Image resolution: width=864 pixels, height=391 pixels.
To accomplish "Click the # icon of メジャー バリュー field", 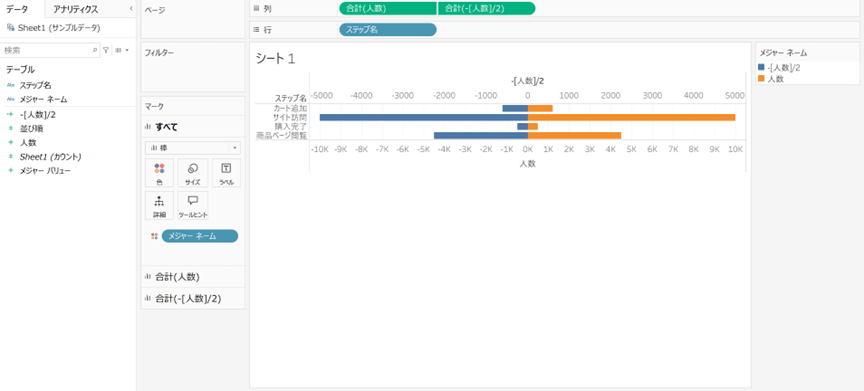I will click(x=10, y=171).
